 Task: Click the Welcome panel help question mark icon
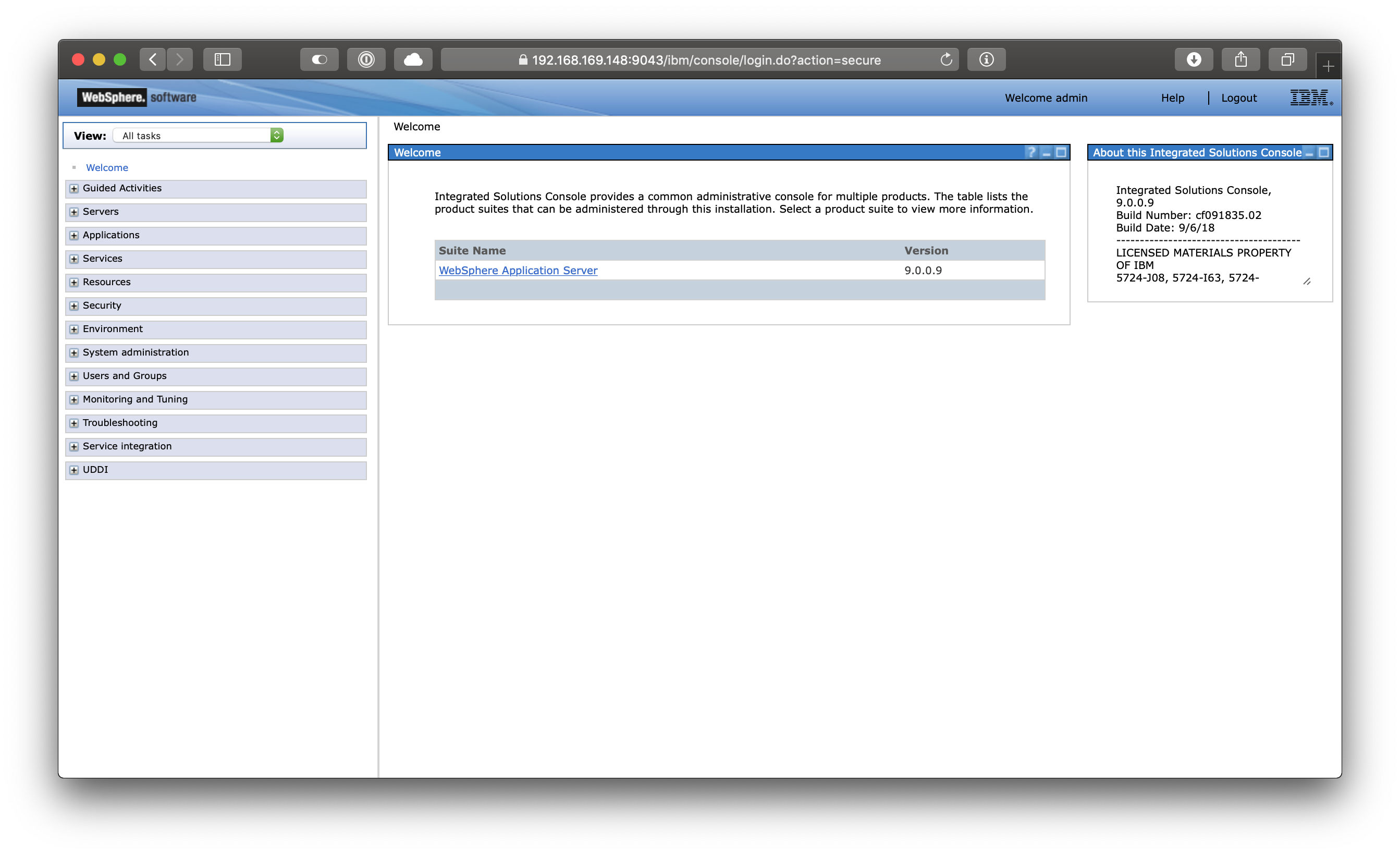pyautogui.click(x=1031, y=152)
